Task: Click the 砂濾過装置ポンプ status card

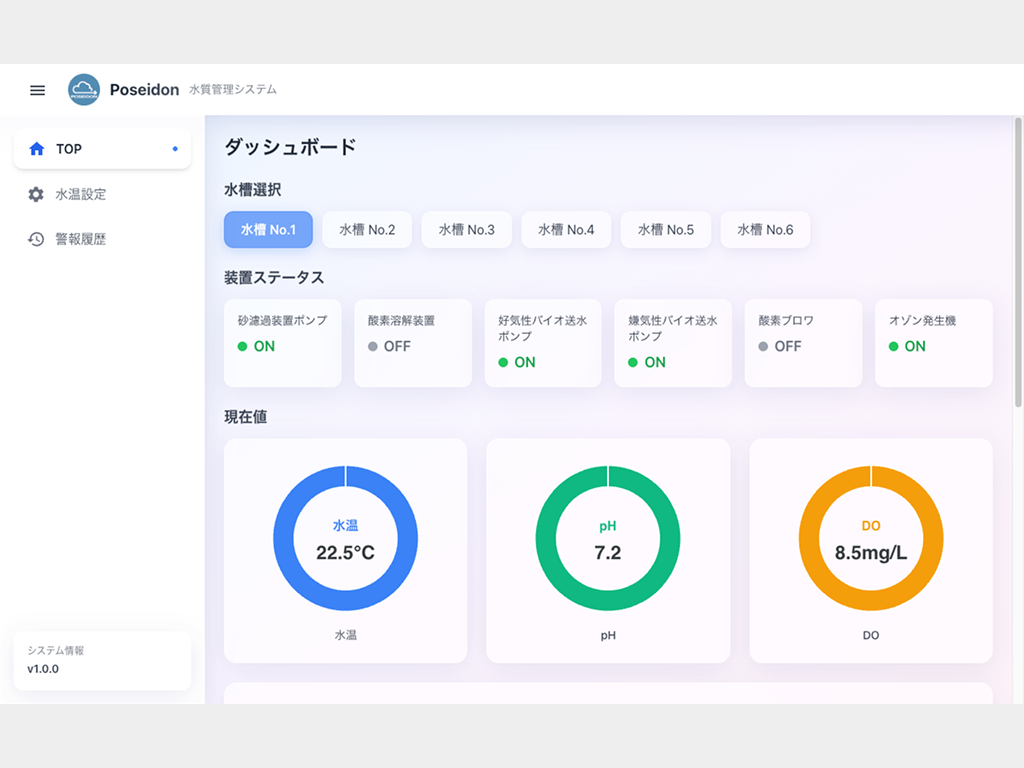Action: tap(283, 343)
